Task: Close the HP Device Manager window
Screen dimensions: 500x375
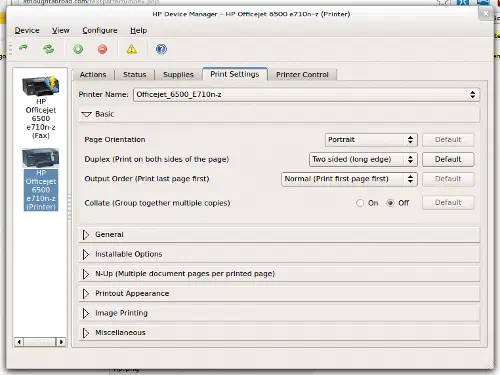Action: pos(486,14)
